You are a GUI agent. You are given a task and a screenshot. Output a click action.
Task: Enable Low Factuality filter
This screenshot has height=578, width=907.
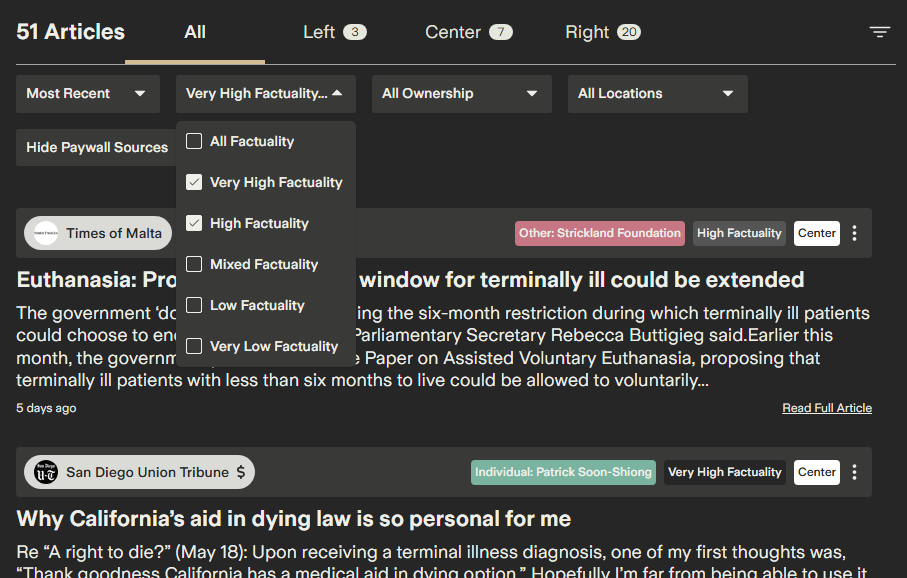194,305
